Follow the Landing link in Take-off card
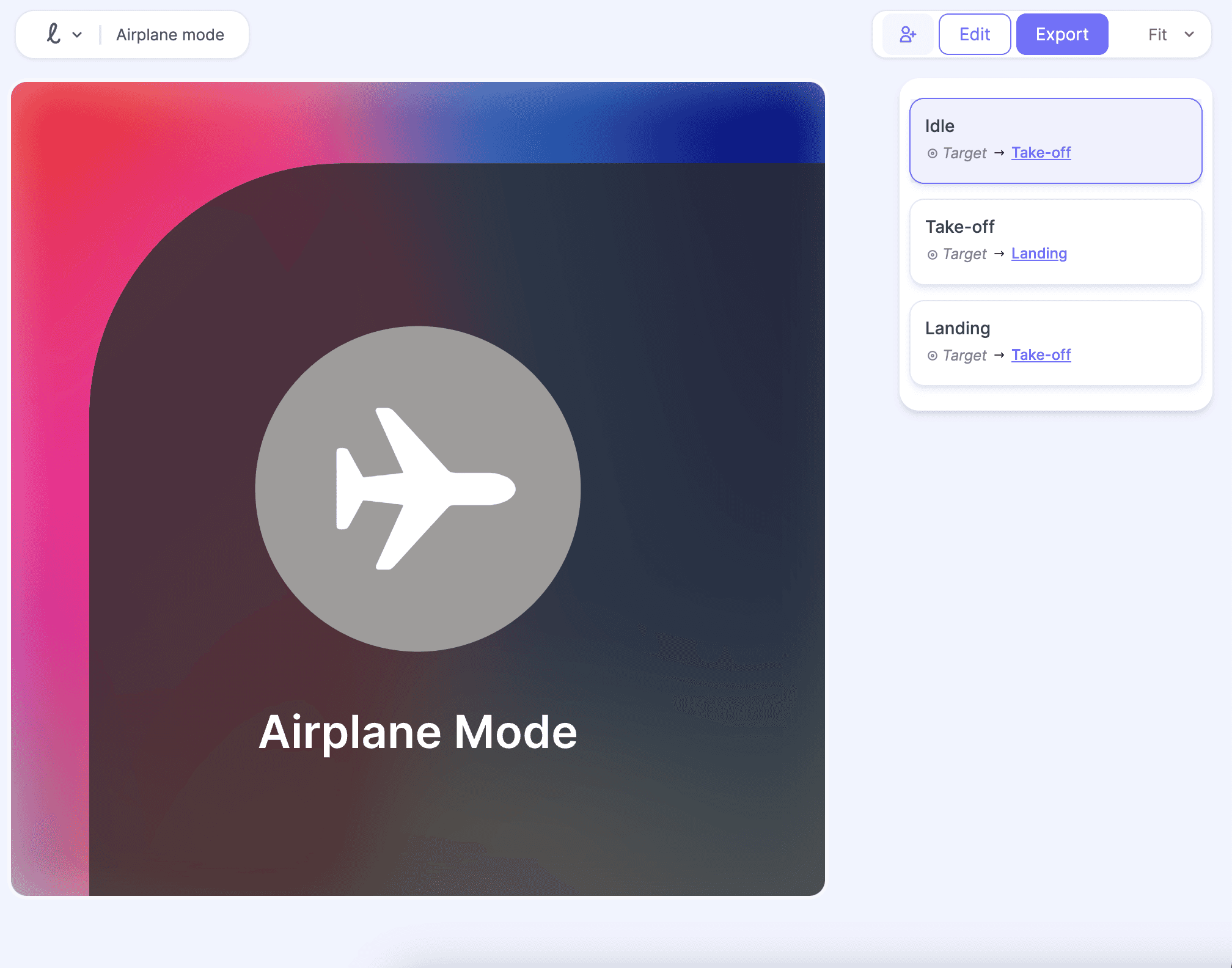Screen dimensions: 1232x968 [1039, 254]
